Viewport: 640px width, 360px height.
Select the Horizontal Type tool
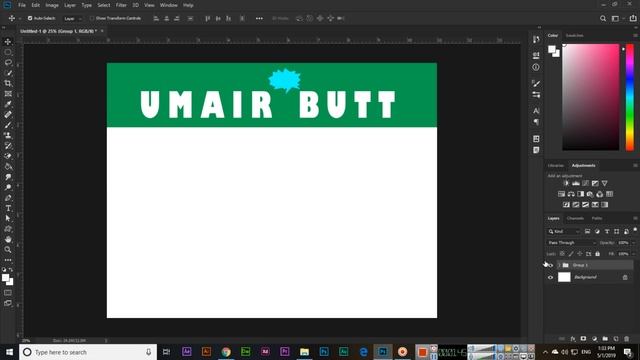click(8, 208)
